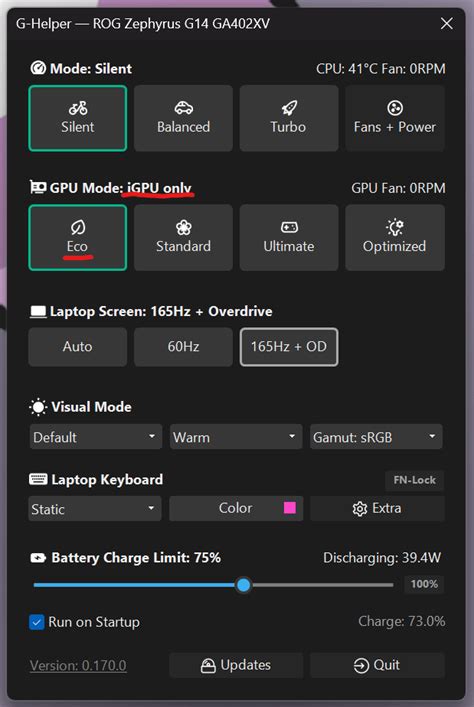Click the flower icon in Standard
474x707 pixels.
pyautogui.click(x=184, y=228)
